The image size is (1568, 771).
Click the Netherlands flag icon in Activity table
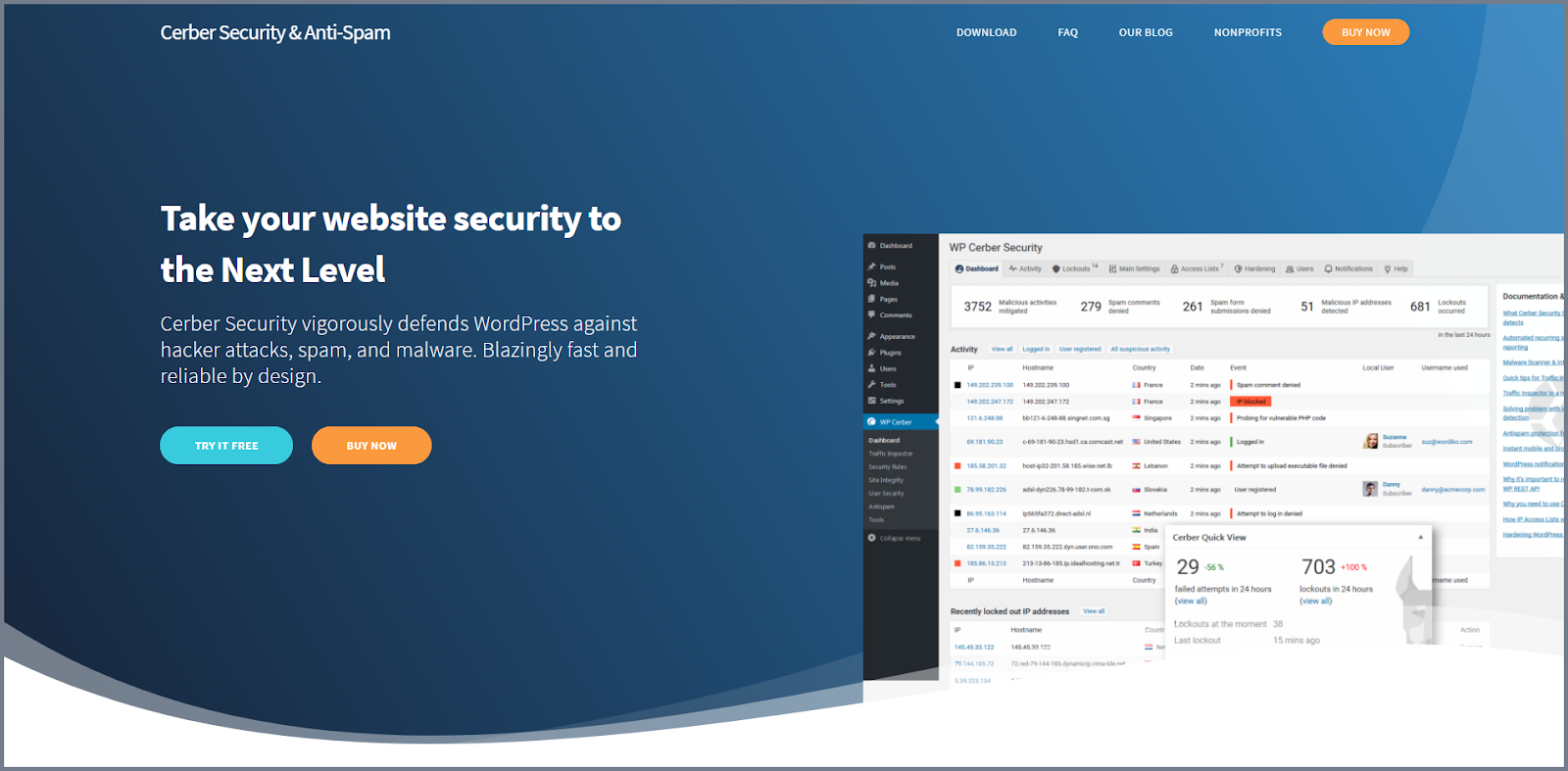coord(1136,513)
